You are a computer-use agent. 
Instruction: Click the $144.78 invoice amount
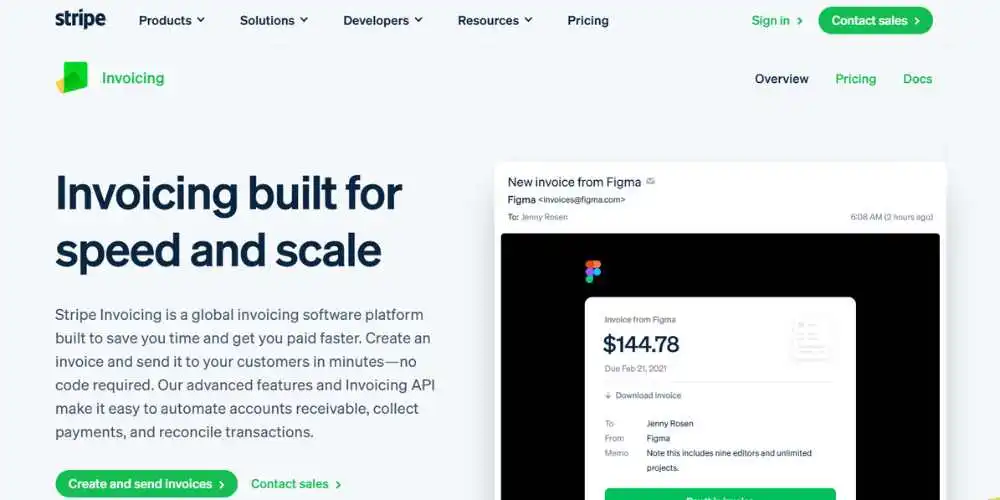pos(641,344)
